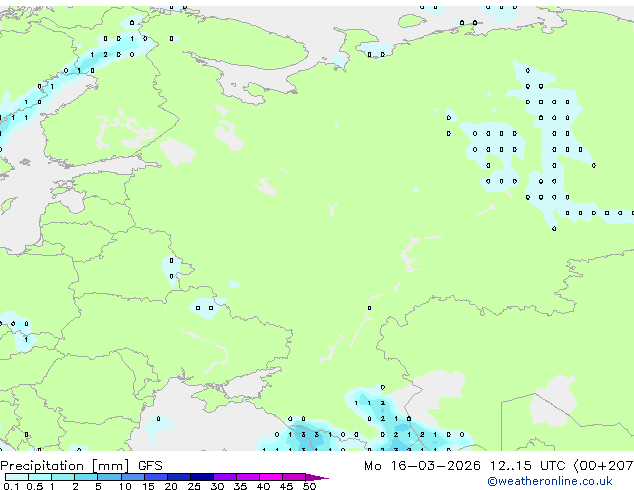
Task: Click the '10' legend scale label
Action: [x=125, y=486]
